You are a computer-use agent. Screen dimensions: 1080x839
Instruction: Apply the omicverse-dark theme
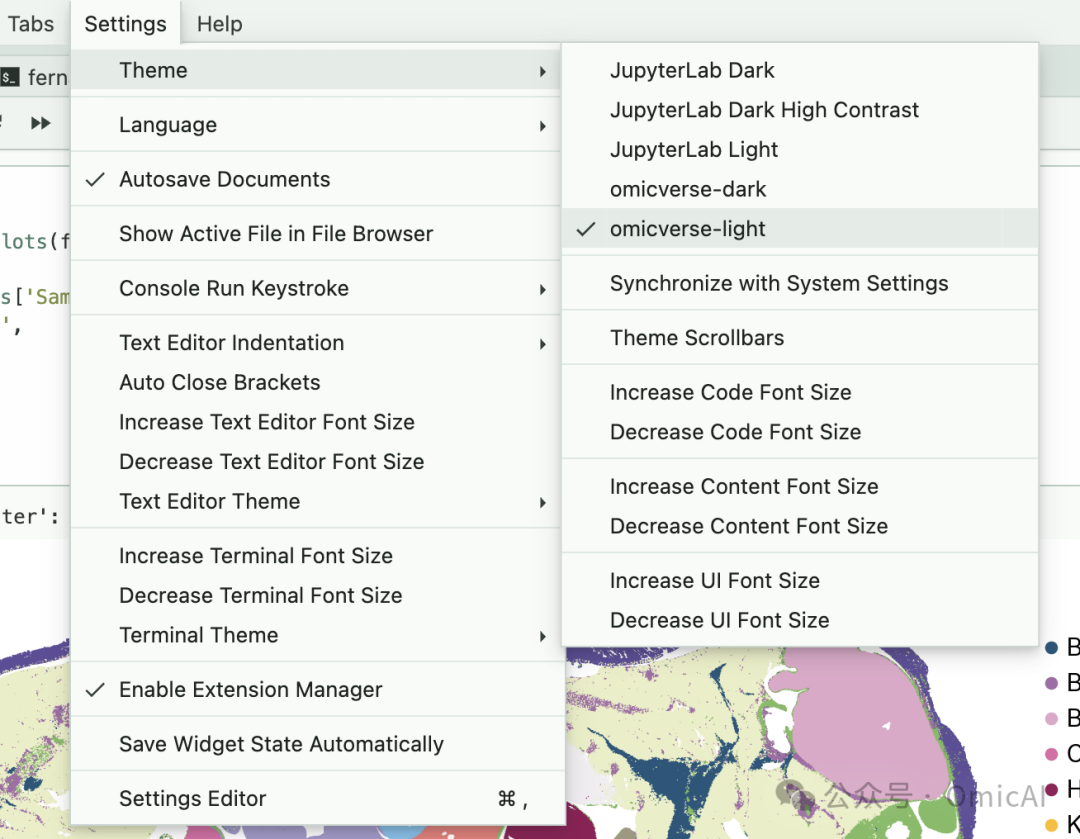800,189
